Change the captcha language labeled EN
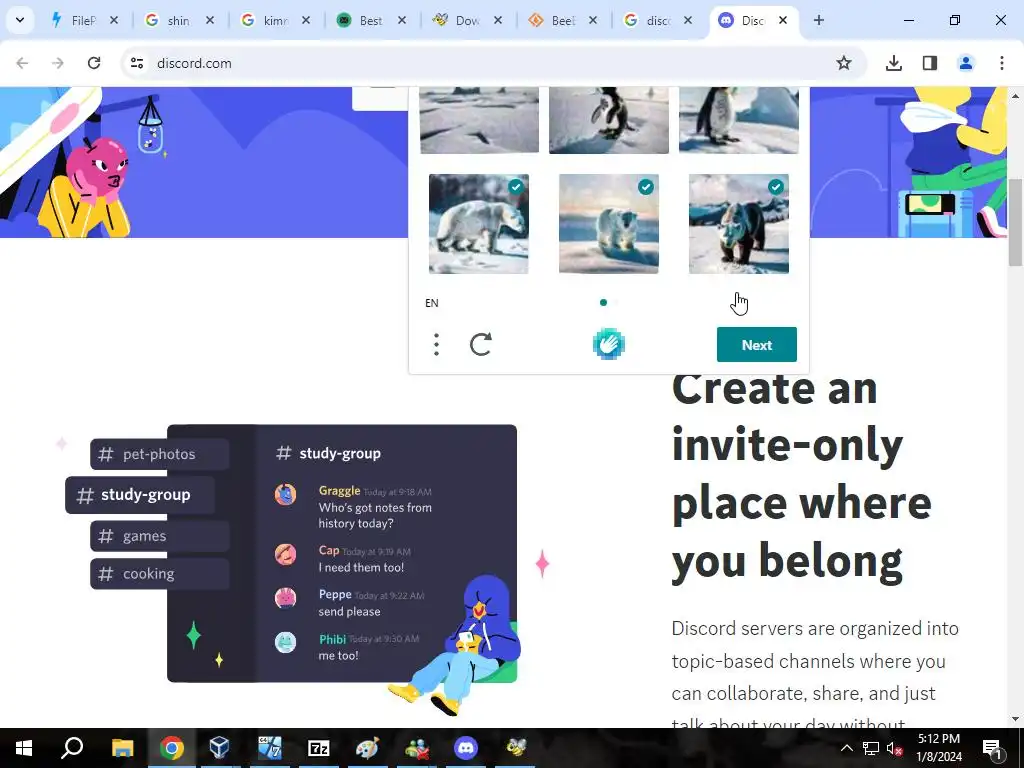The image size is (1024, 768). point(432,303)
